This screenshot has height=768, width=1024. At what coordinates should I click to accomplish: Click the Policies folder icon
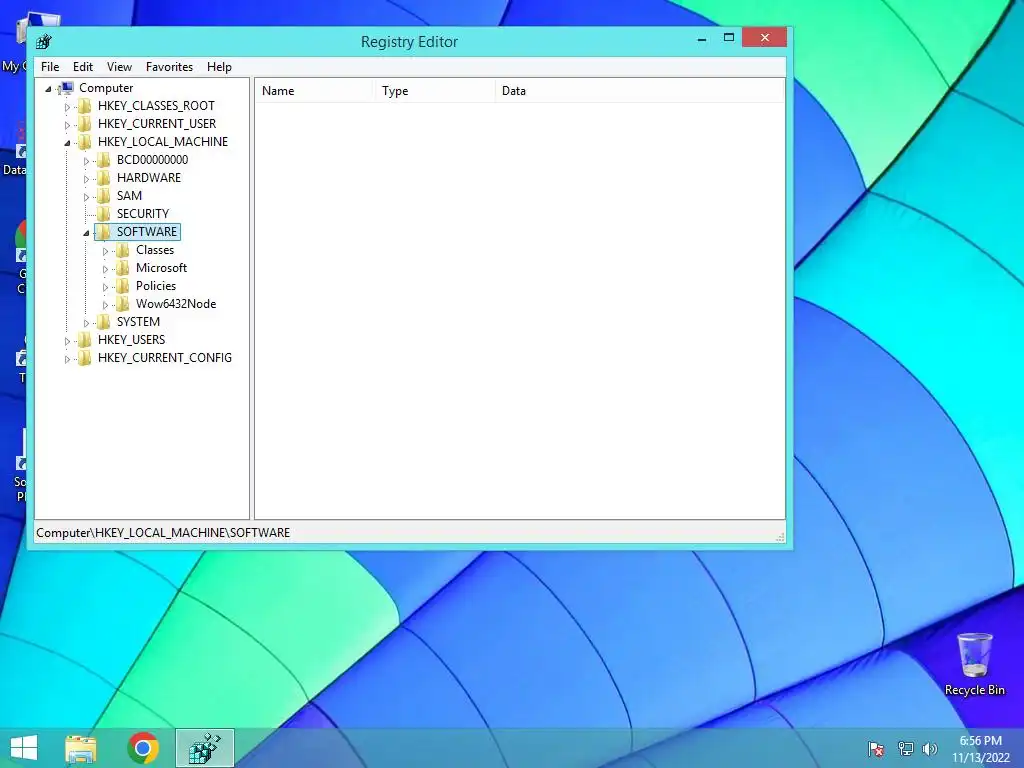tap(122, 285)
